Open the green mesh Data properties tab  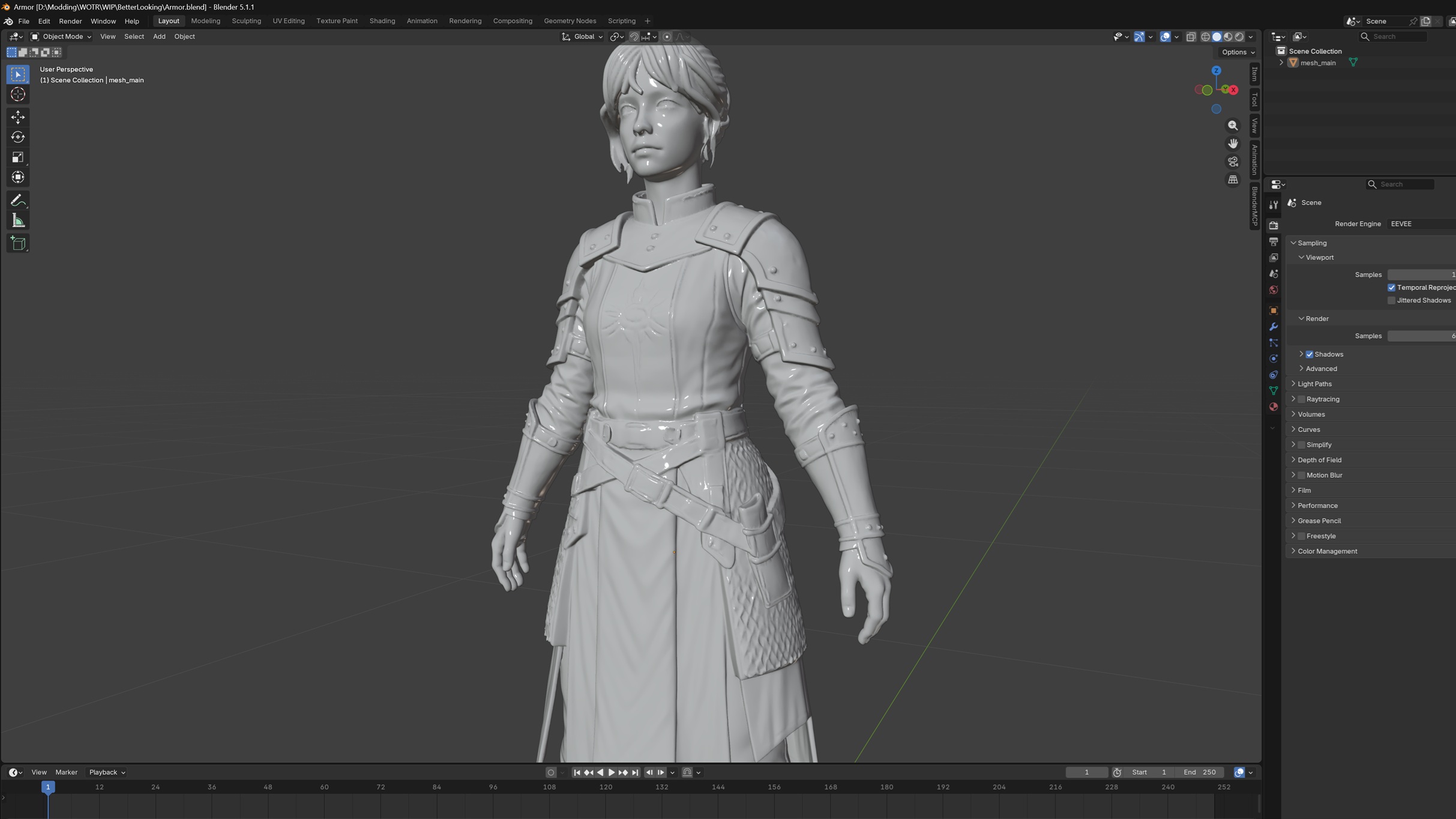(1274, 391)
